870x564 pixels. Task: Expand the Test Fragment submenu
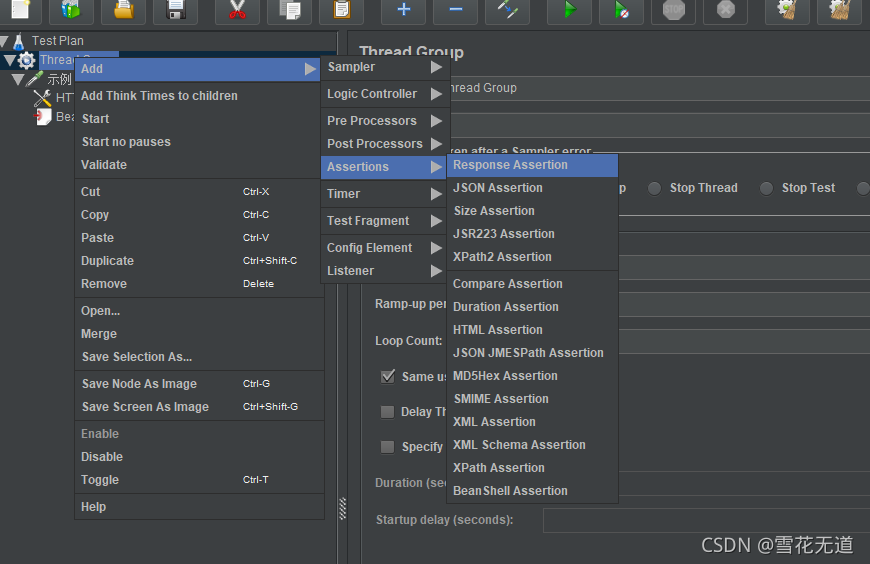[x=385, y=221]
